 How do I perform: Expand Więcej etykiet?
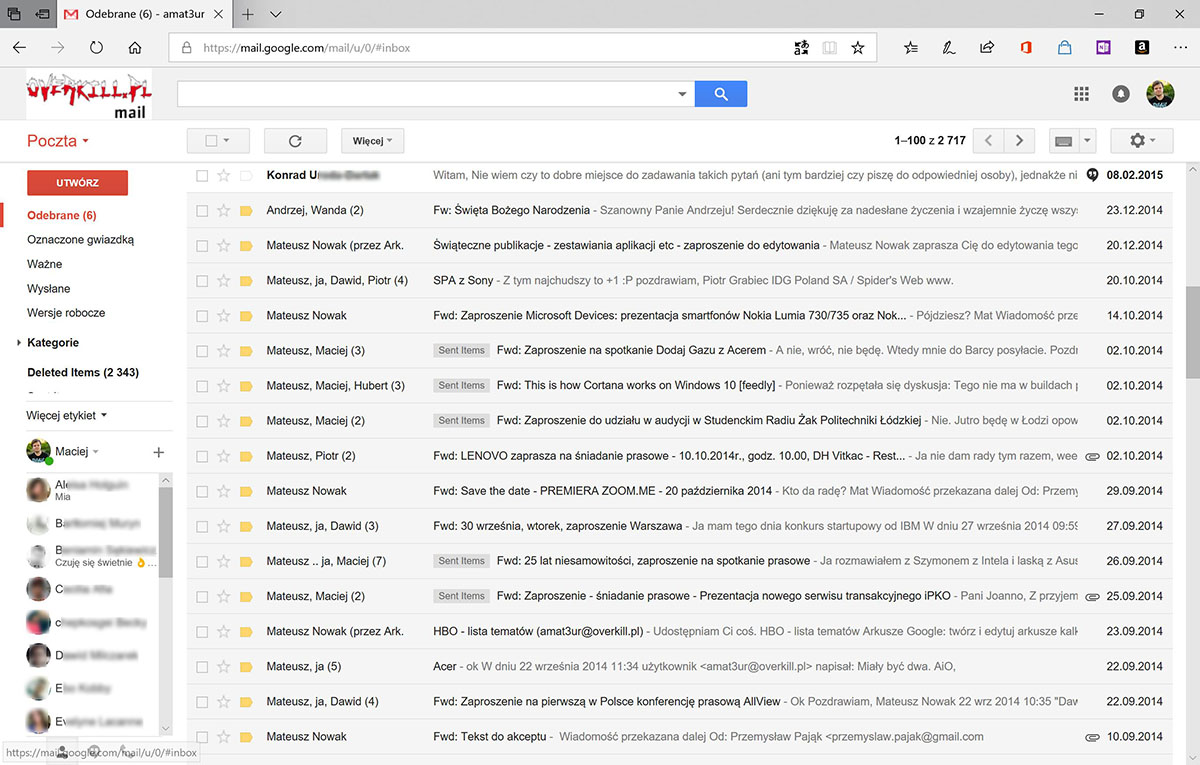[x=67, y=415]
